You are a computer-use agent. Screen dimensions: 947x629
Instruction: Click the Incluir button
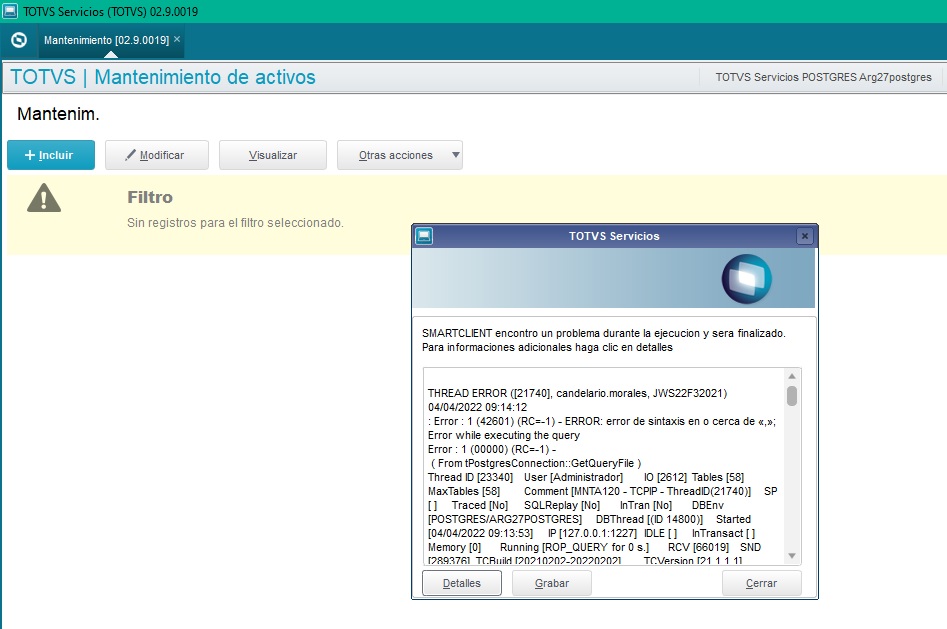click(51, 155)
